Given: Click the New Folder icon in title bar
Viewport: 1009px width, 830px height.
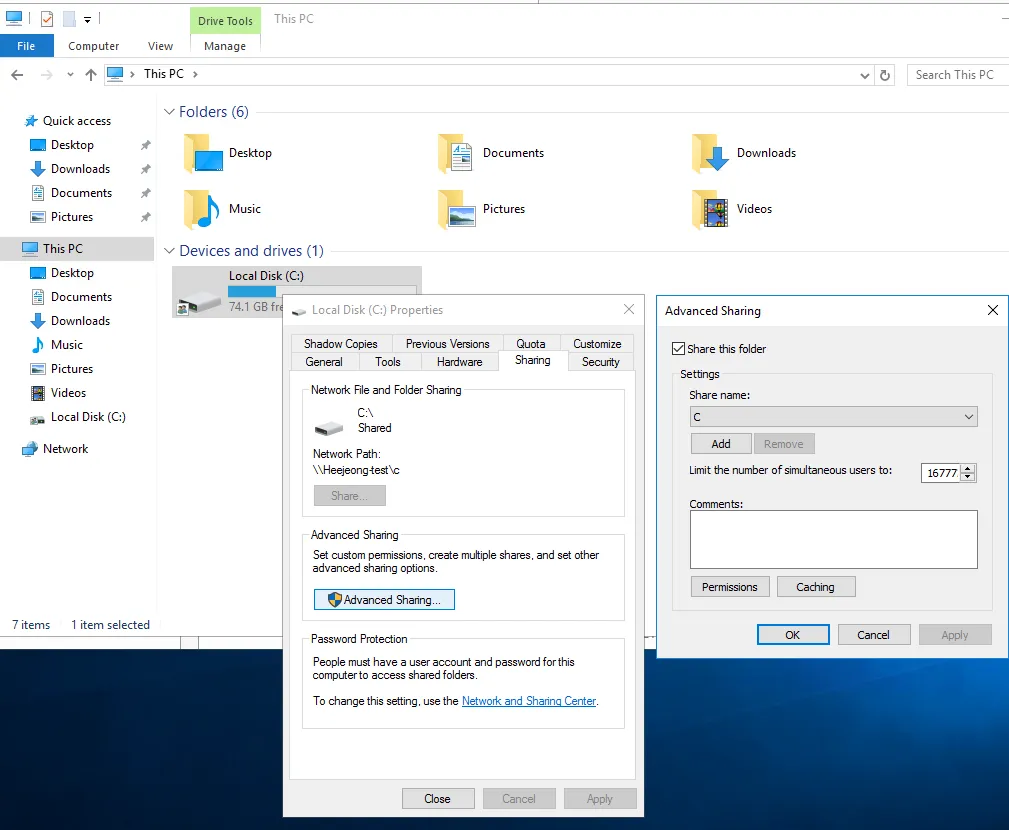Looking at the screenshot, I should (69, 19).
